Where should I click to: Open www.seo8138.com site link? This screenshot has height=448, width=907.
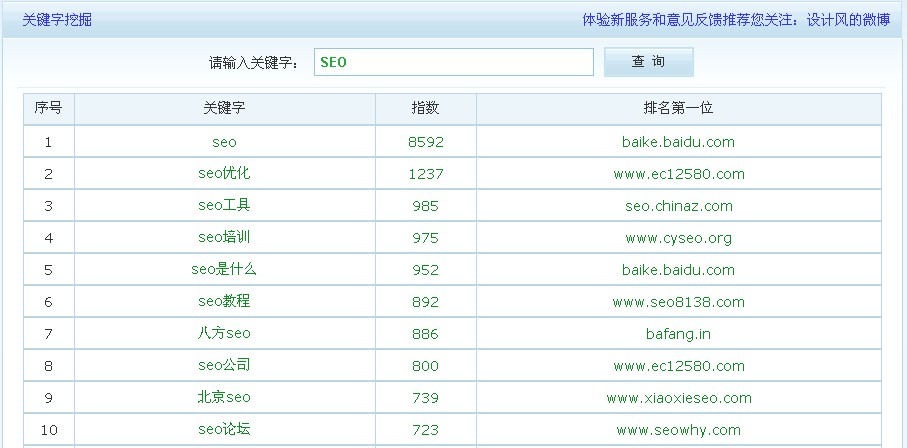click(x=679, y=302)
